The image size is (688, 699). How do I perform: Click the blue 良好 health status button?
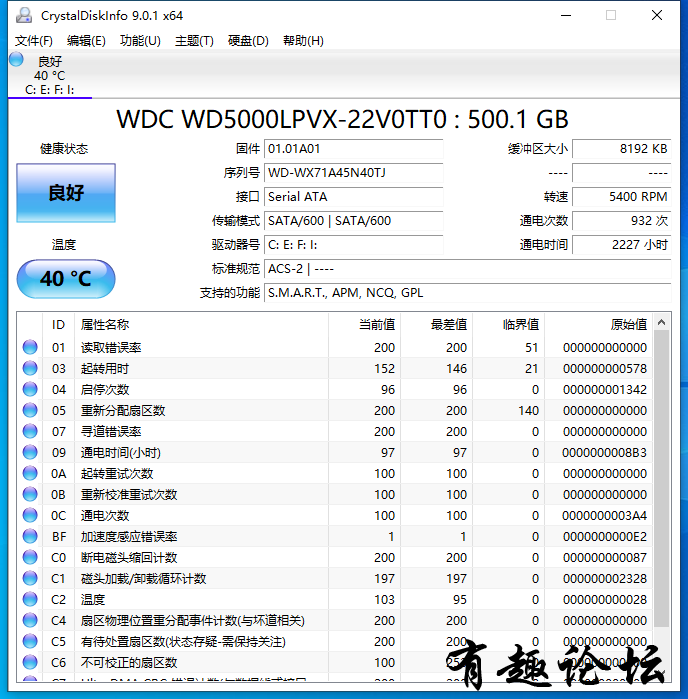click(x=66, y=193)
